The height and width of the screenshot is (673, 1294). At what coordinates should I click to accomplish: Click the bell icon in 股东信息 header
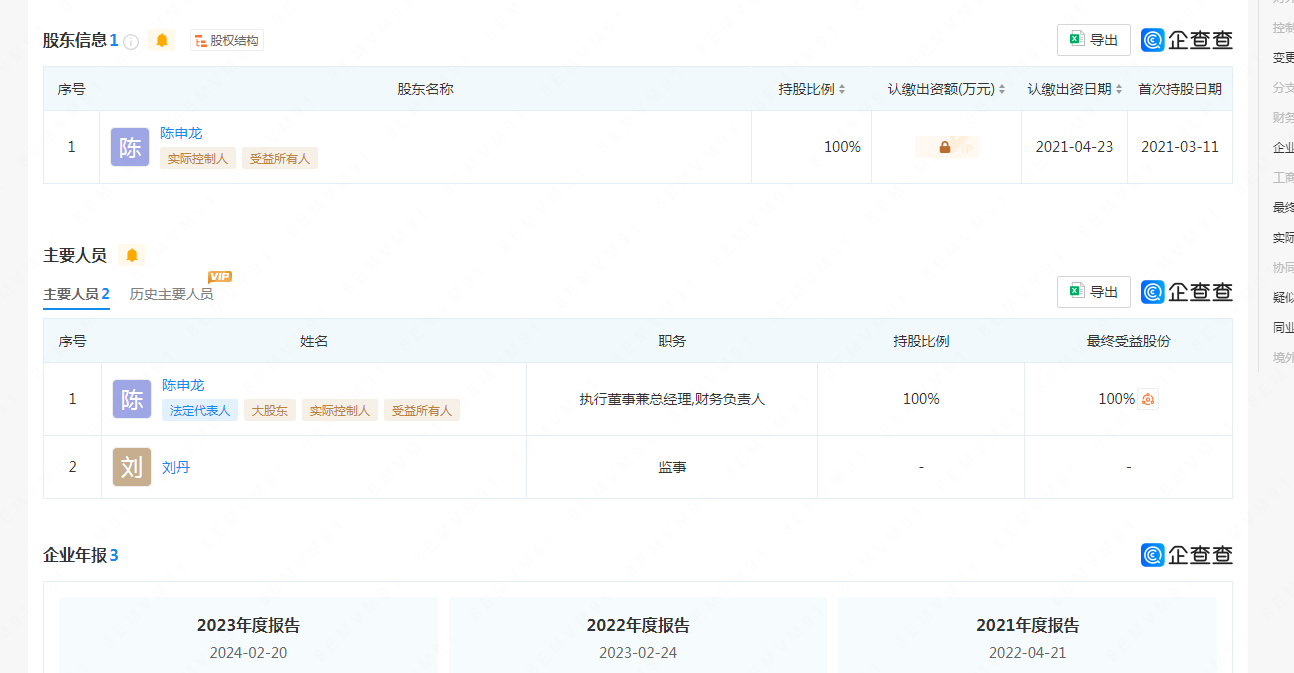pyautogui.click(x=162, y=40)
